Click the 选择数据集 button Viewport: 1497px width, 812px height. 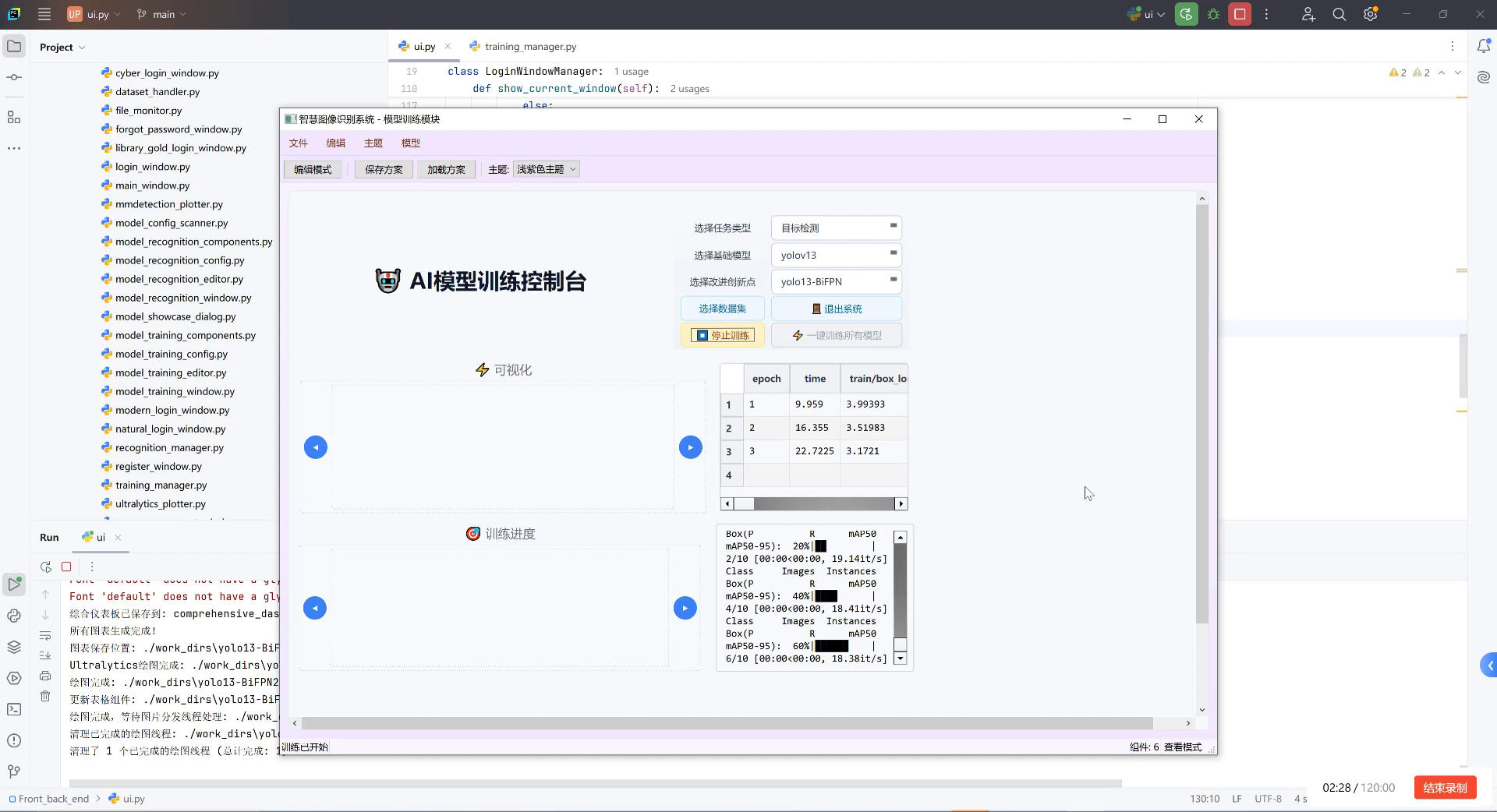(x=722, y=309)
